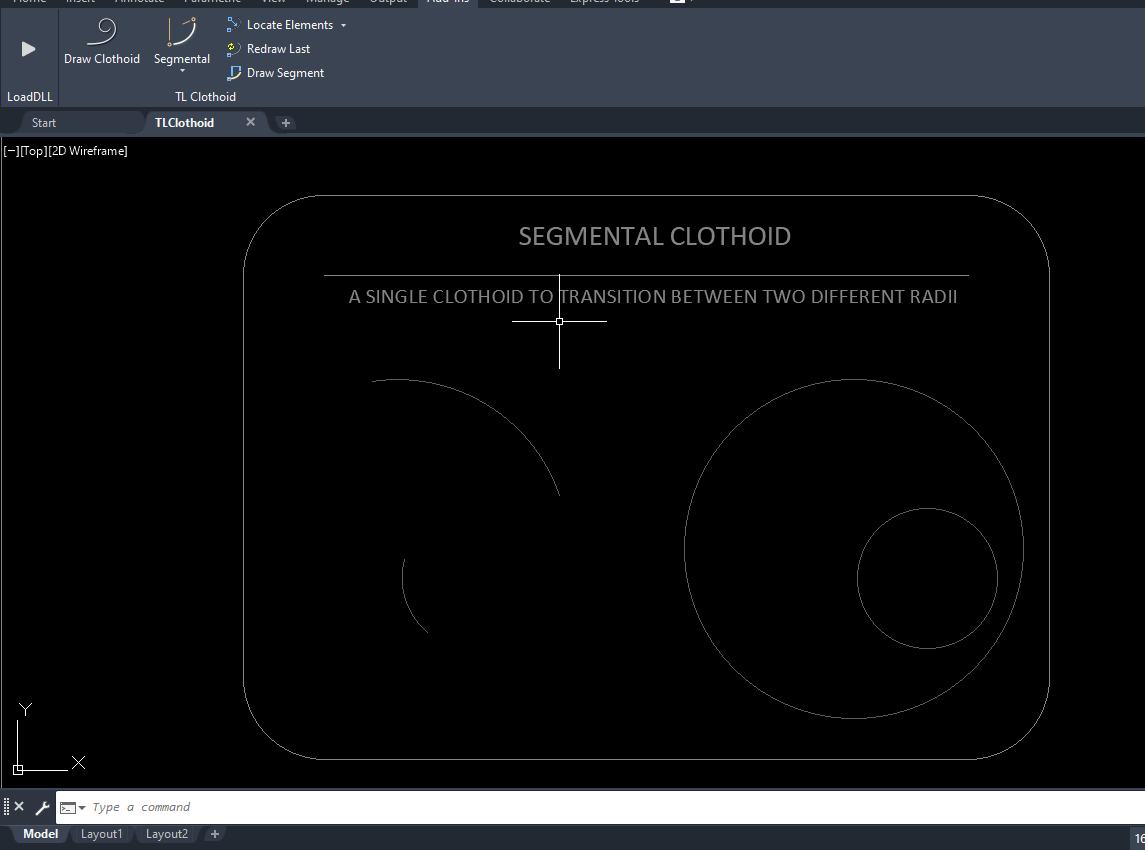Expand the Segmental tool dropdown arrow
Image resolution: width=1145 pixels, height=850 pixels.
(182, 71)
